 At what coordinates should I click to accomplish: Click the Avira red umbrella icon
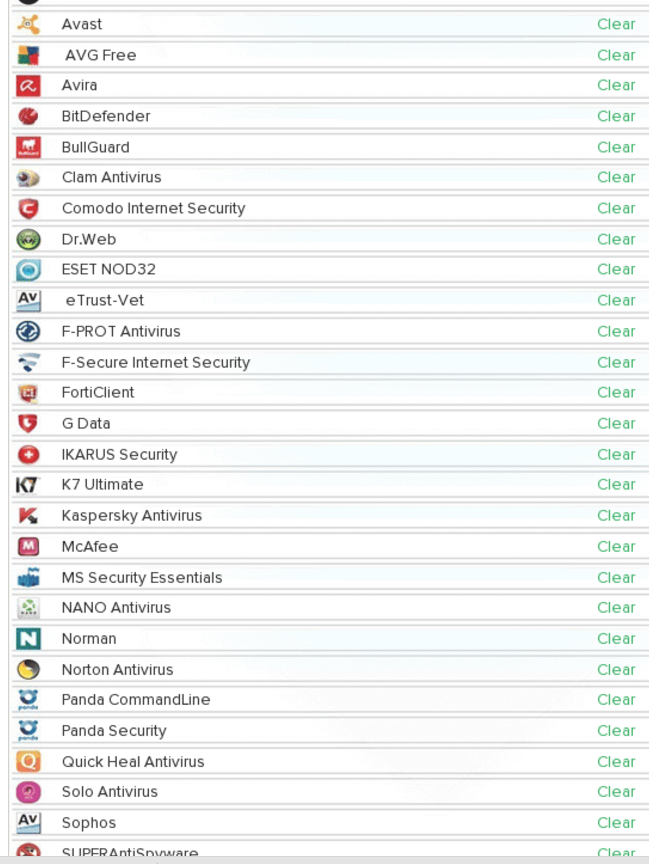28,85
